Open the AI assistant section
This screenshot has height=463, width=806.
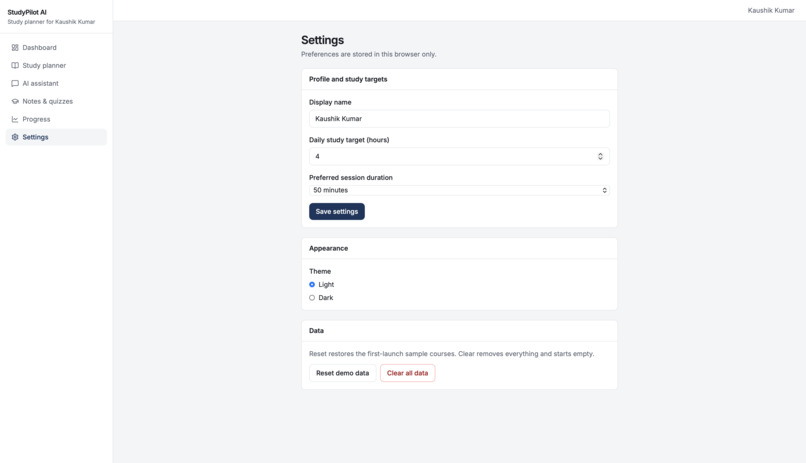coord(56,83)
